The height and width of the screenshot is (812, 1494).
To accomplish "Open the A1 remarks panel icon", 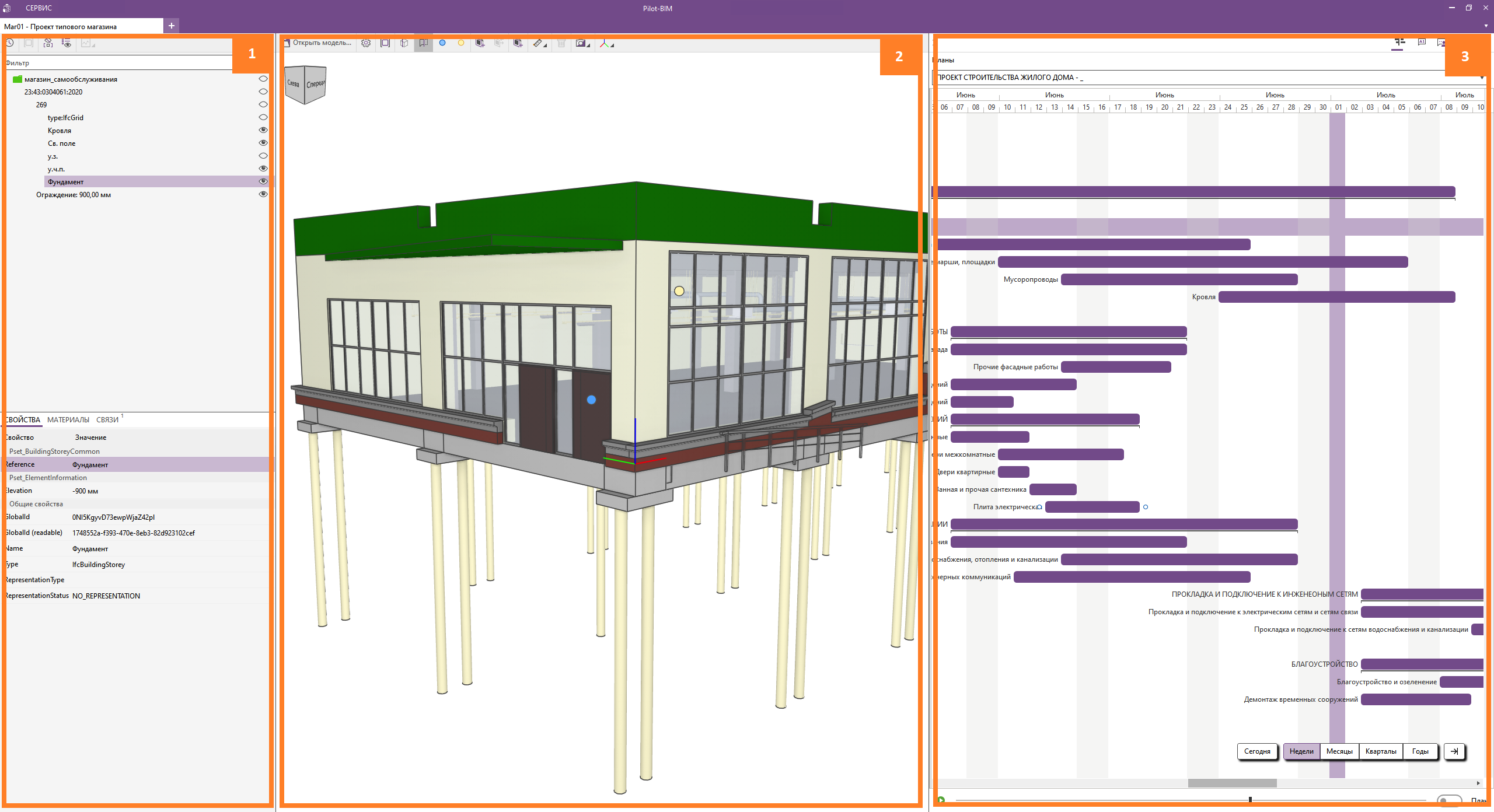I will click(1422, 42).
